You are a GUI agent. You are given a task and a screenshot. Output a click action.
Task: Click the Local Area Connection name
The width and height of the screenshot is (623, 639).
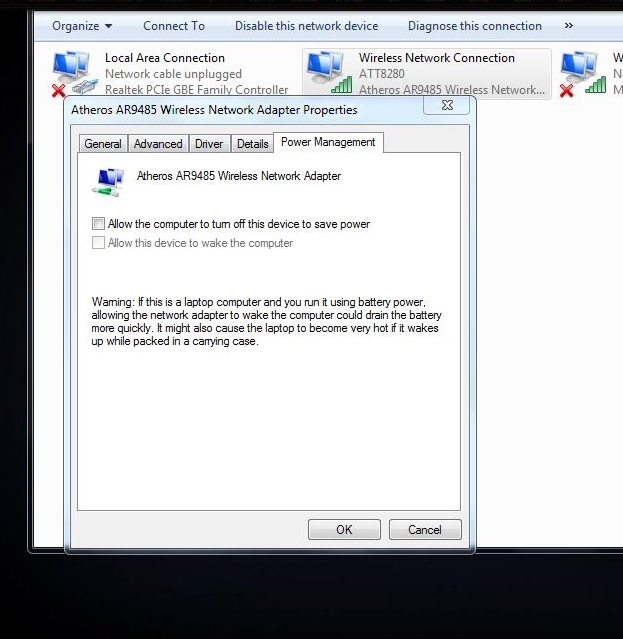click(x=165, y=58)
